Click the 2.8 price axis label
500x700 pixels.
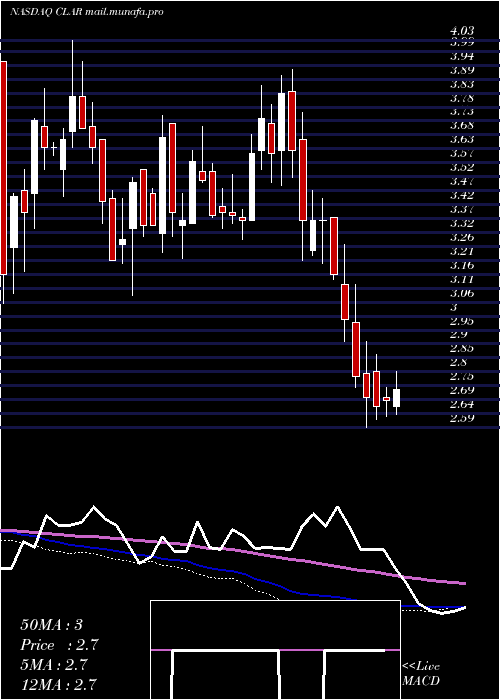458,362
